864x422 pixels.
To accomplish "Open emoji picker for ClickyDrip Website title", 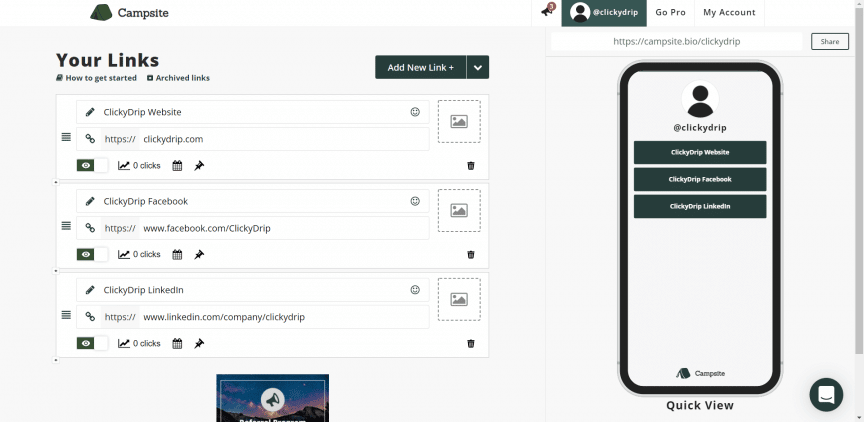I will tap(415, 112).
